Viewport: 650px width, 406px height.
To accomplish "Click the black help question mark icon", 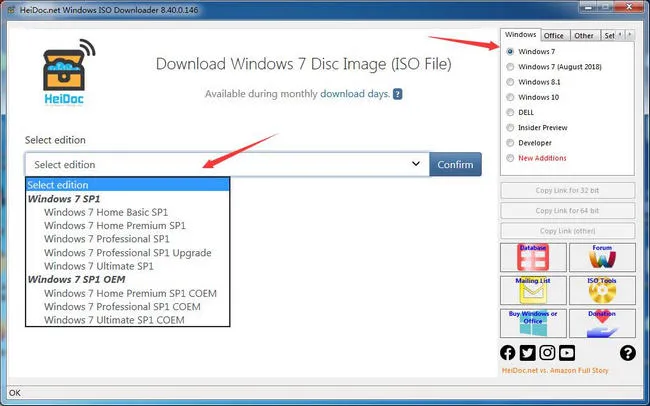I will coord(628,353).
